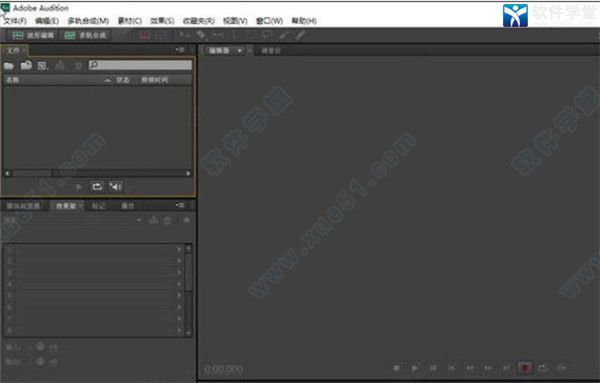600x383 pixels.
Task: Select the Marquee Selection tool
Action: [251, 36]
